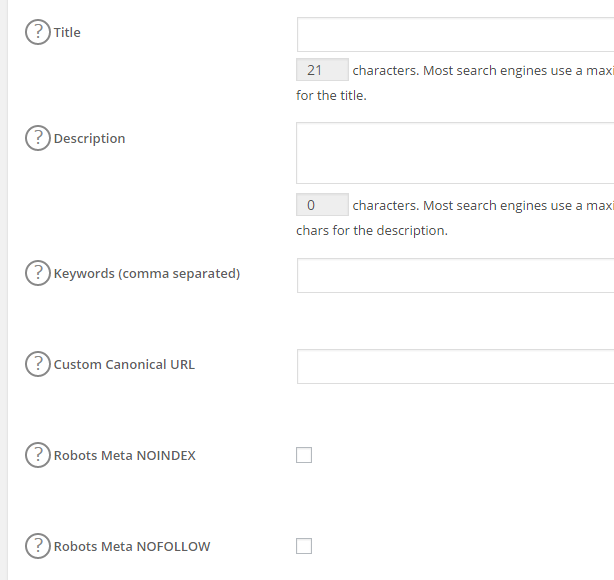Screen dimensions: 614x580
Task: Enable the Robots Meta NOINDEX checkbox
Action: click(304, 455)
